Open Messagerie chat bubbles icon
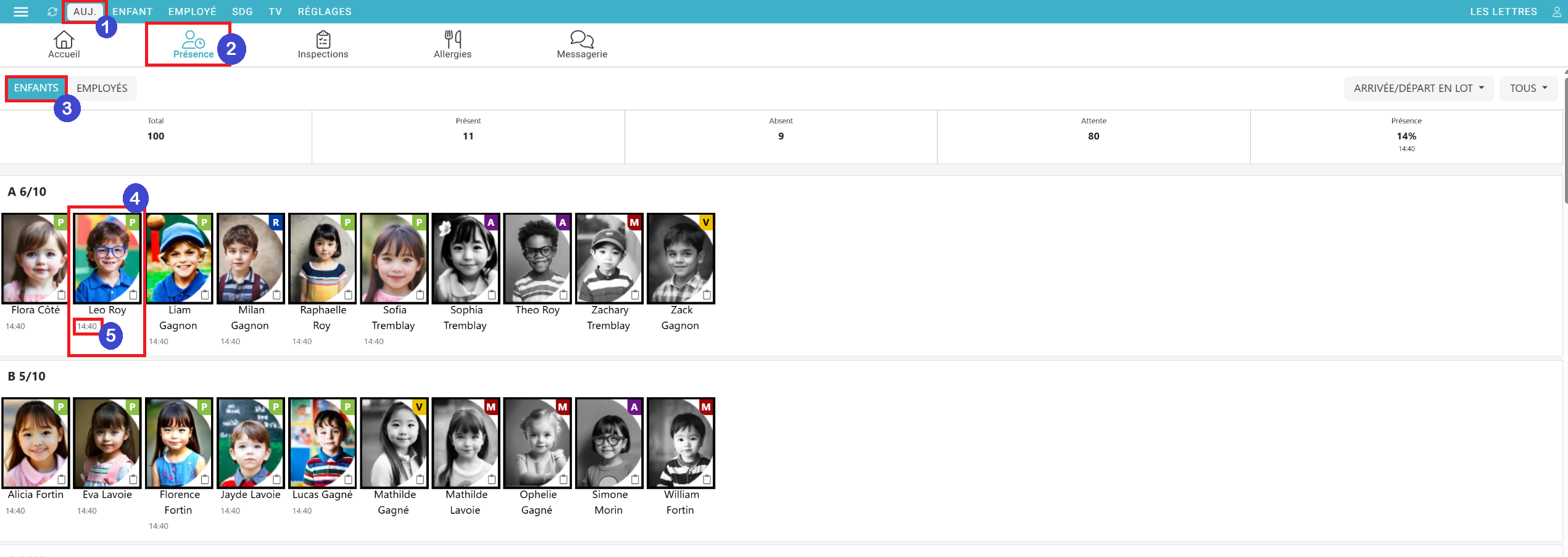This screenshot has width=1568, height=557. [x=581, y=39]
